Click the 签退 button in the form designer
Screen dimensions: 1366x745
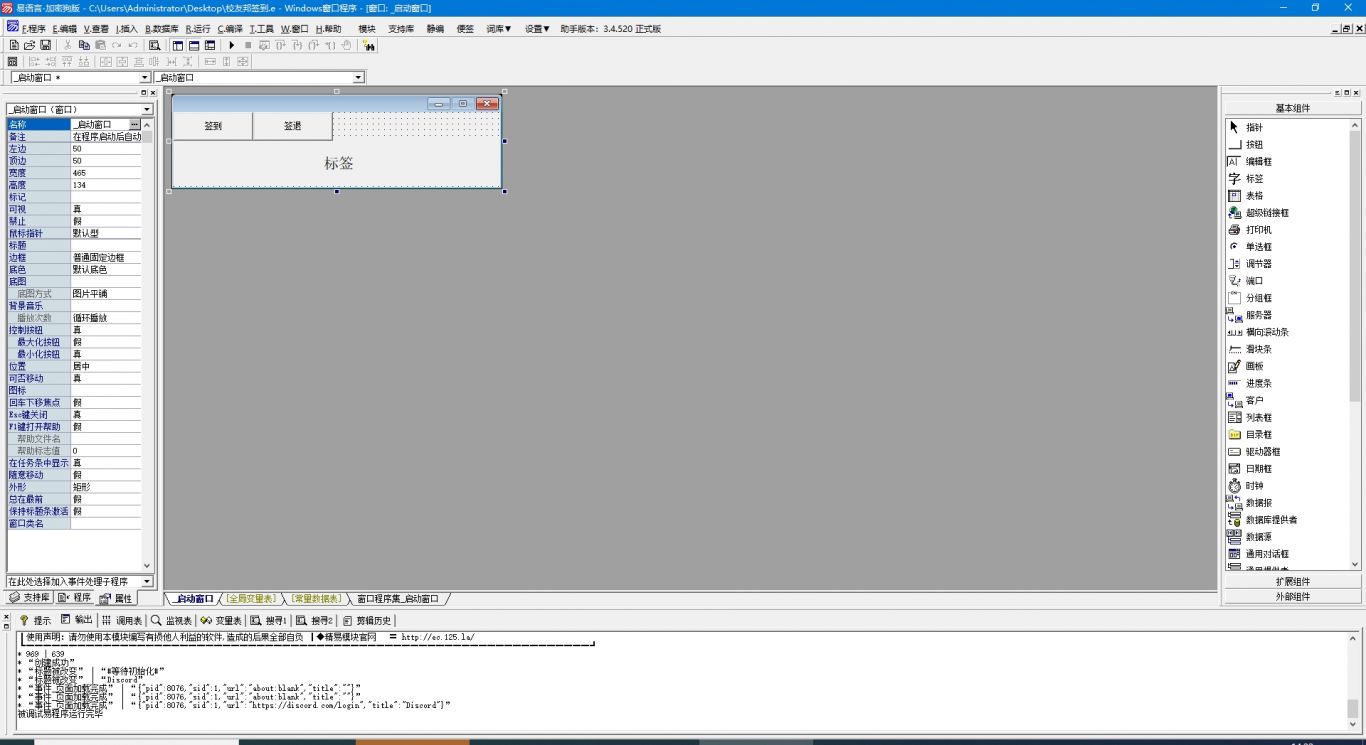[293, 126]
